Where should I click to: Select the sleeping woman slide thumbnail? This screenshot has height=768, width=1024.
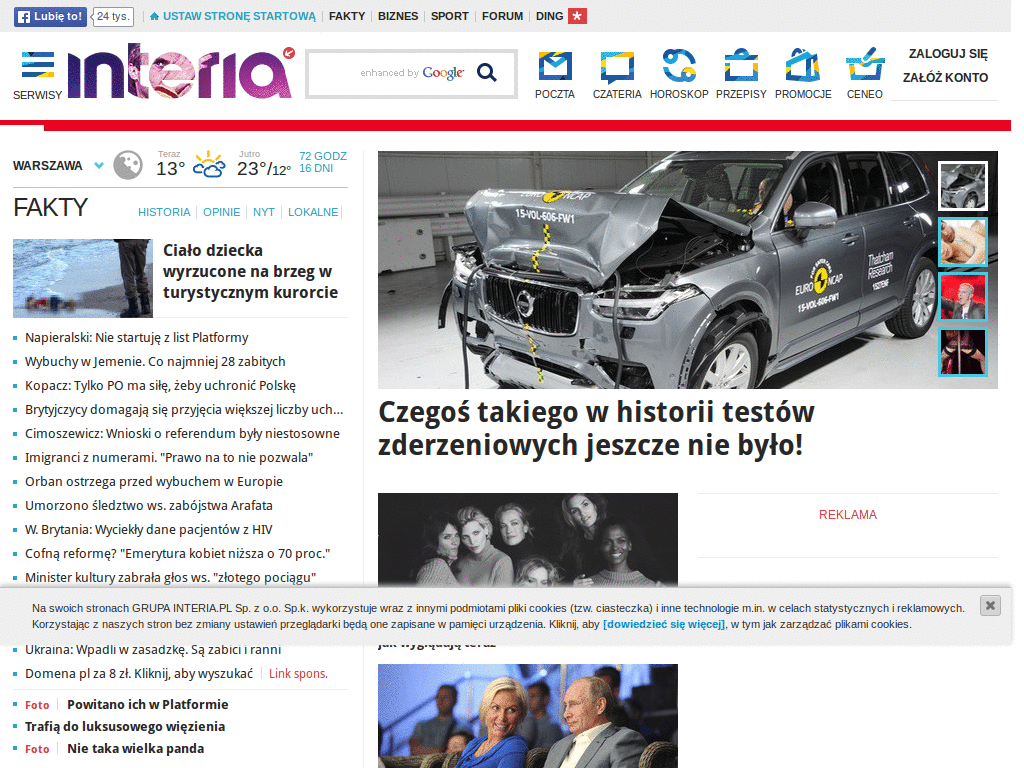point(963,242)
